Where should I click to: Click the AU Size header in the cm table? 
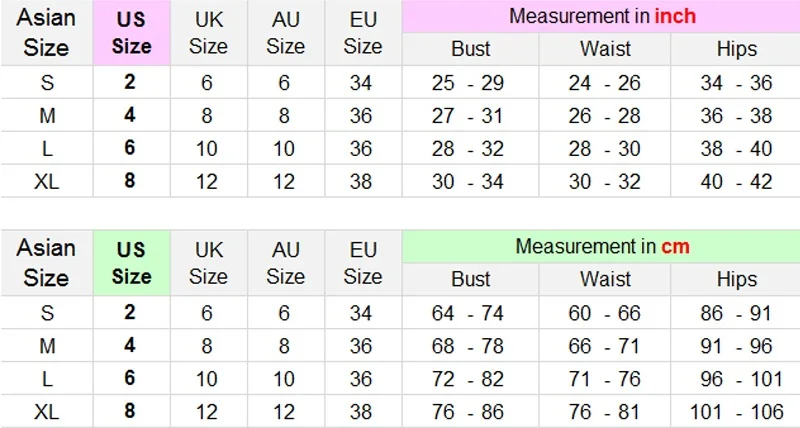click(x=285, y=263)
